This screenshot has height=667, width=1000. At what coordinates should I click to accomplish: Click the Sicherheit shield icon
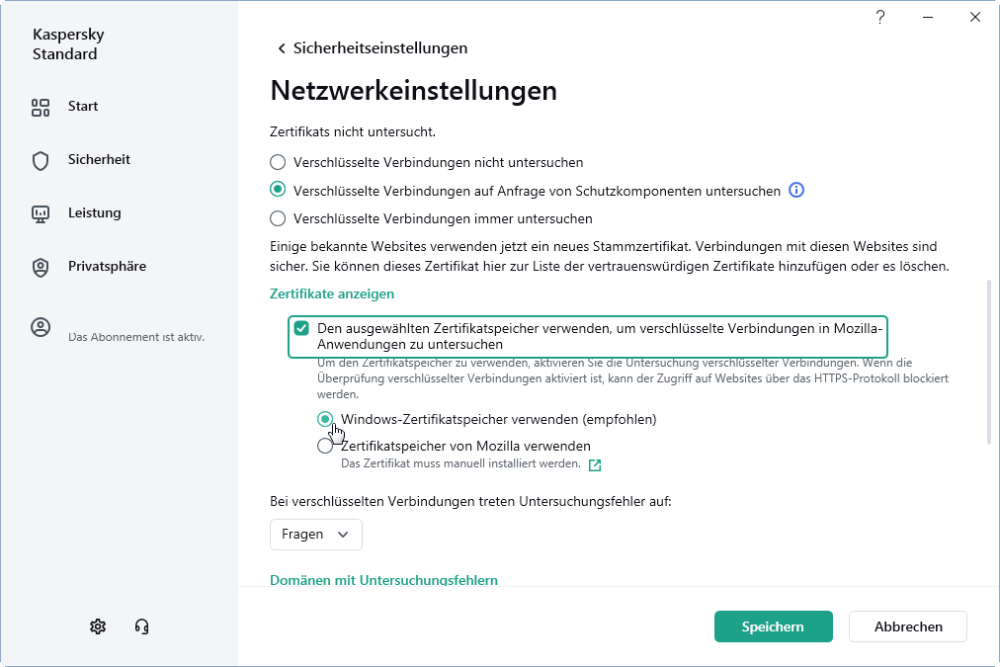41,160
